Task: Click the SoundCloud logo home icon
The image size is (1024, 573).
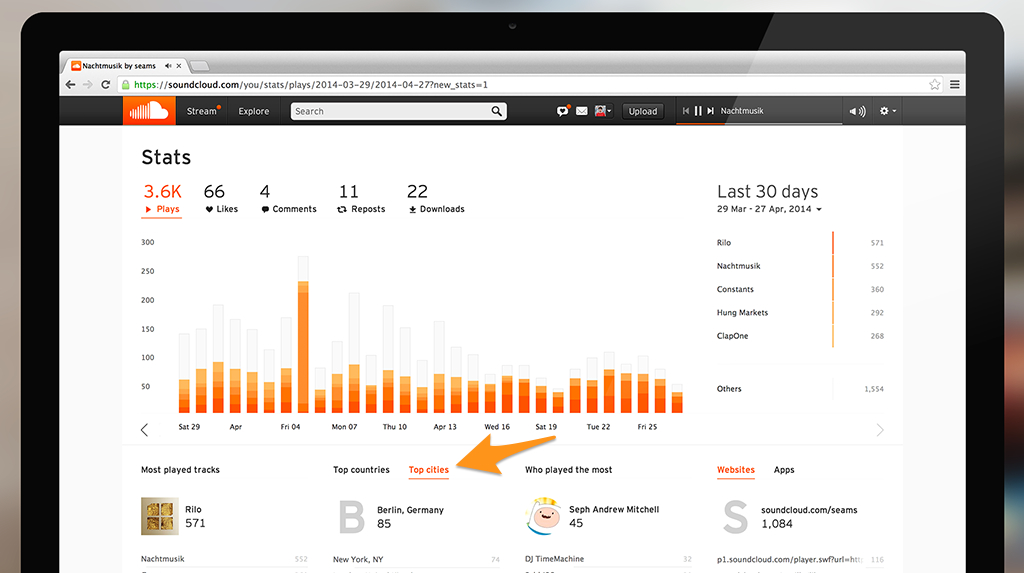Action: [149, 111]
